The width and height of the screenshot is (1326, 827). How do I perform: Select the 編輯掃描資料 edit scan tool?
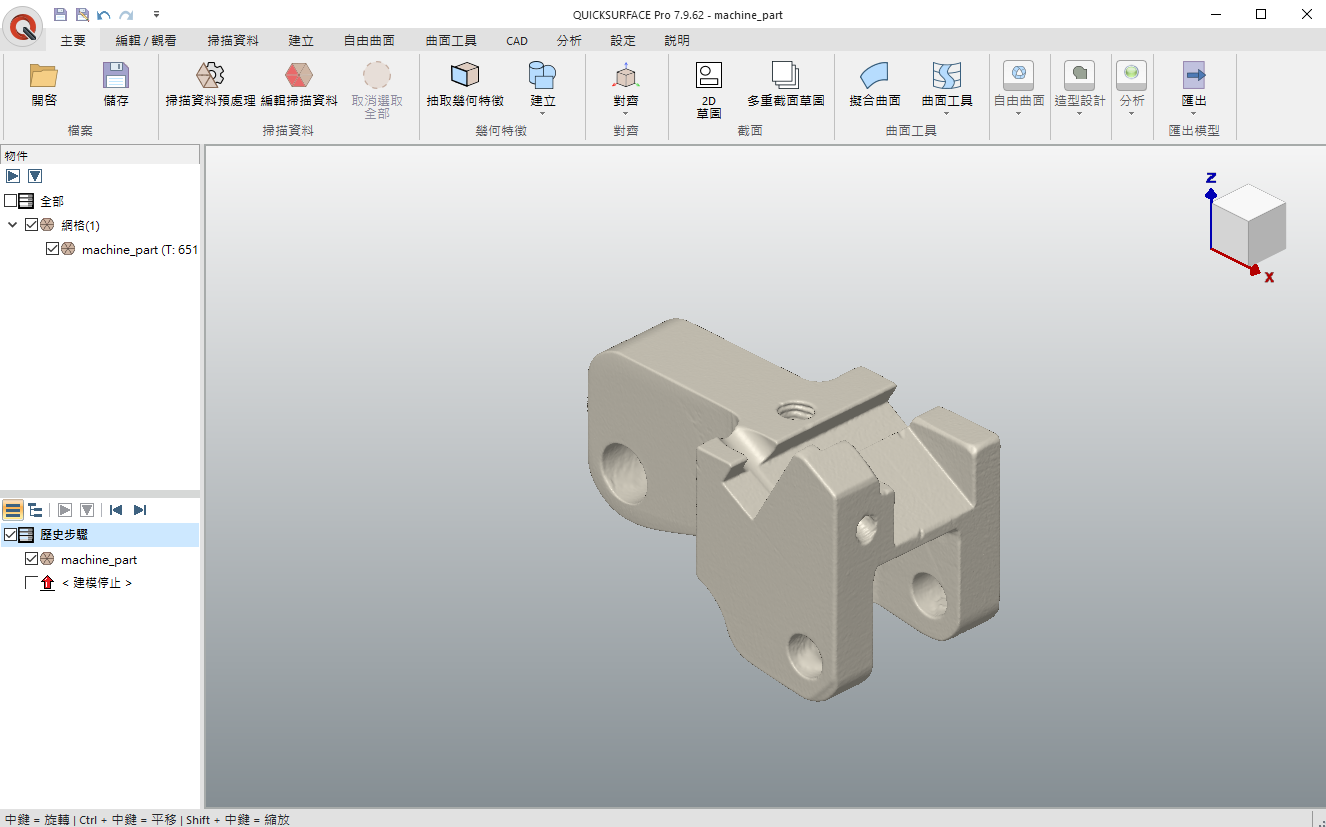299,76
